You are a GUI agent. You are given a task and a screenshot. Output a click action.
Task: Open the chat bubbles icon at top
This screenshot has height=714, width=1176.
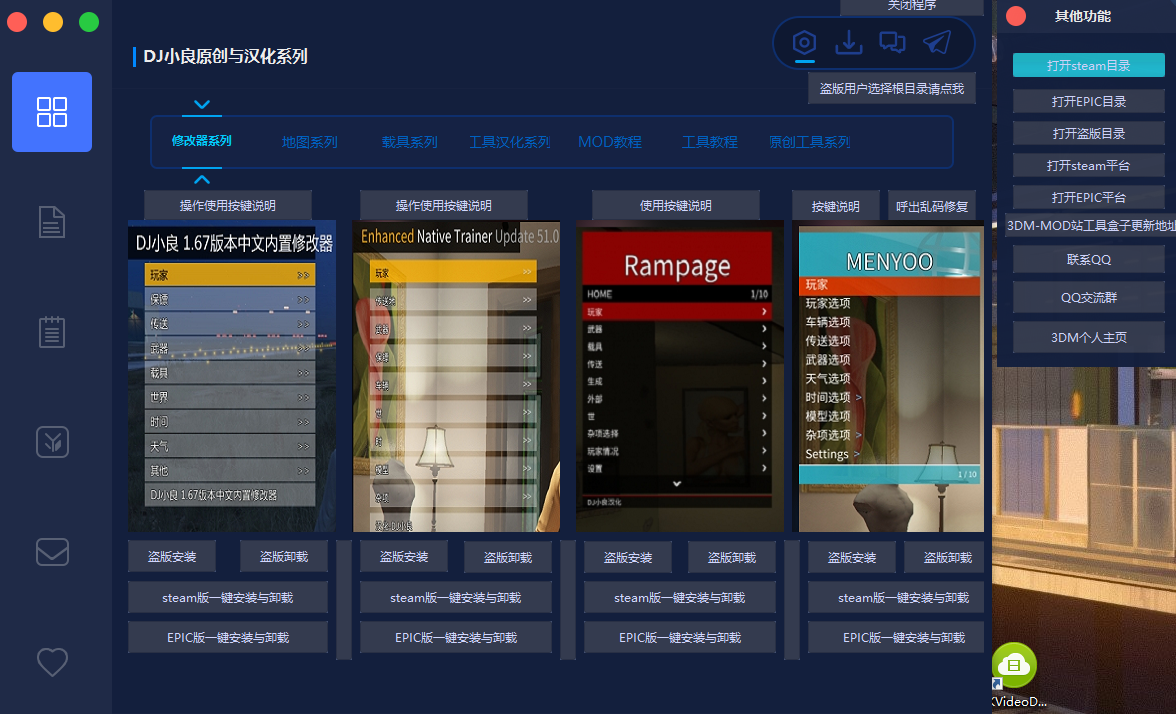click(892, 42)
